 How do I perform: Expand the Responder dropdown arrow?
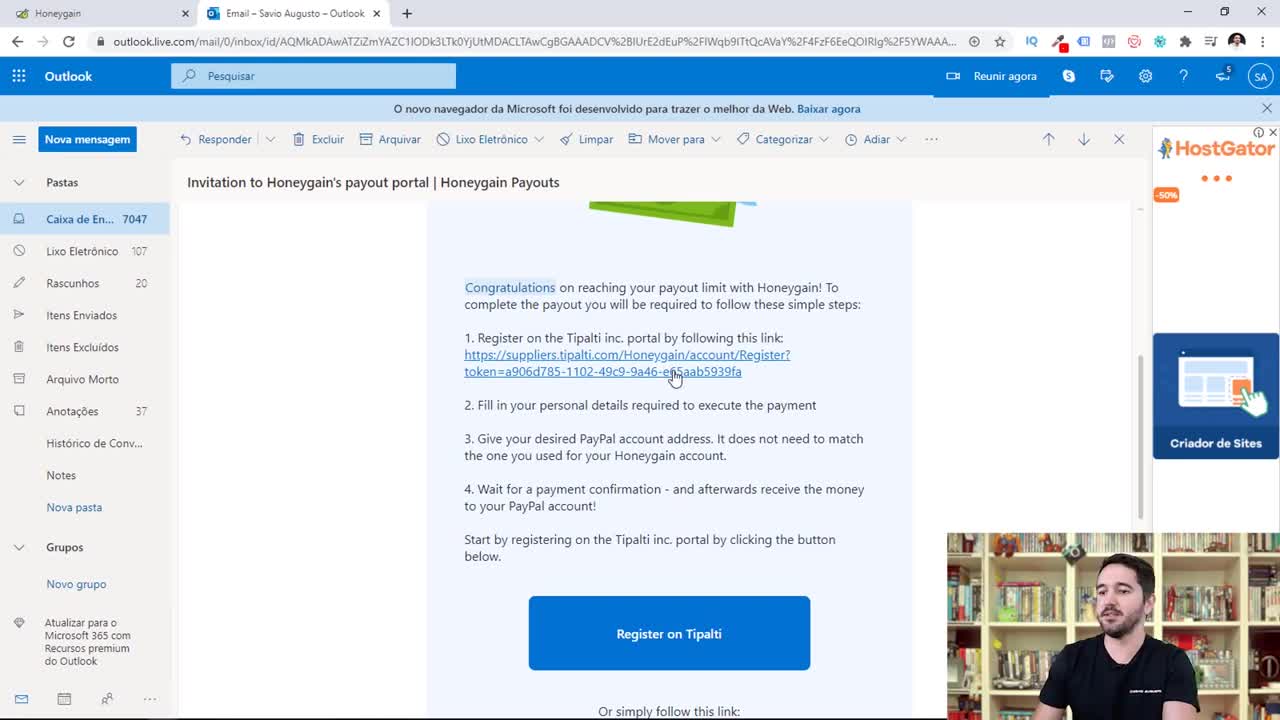coord(270,139)
